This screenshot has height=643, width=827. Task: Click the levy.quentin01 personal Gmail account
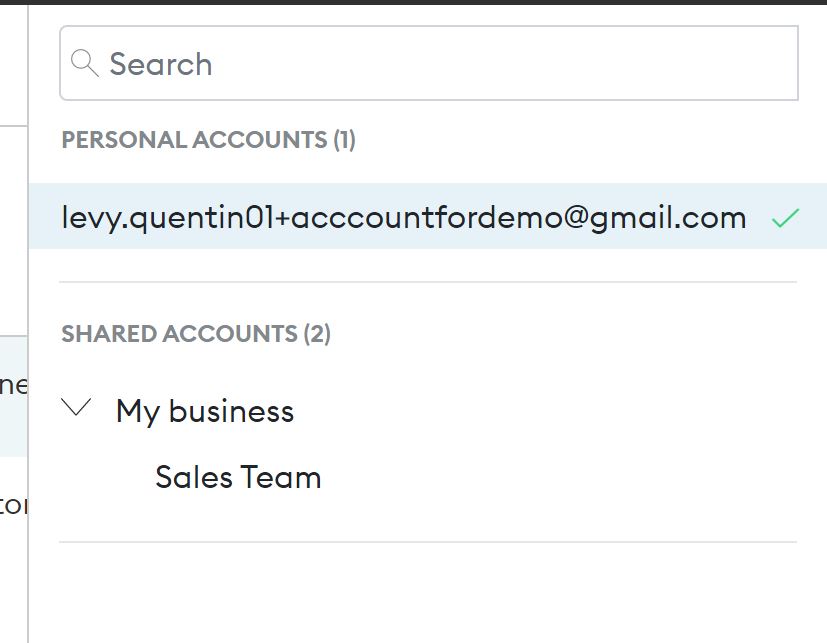404,217
